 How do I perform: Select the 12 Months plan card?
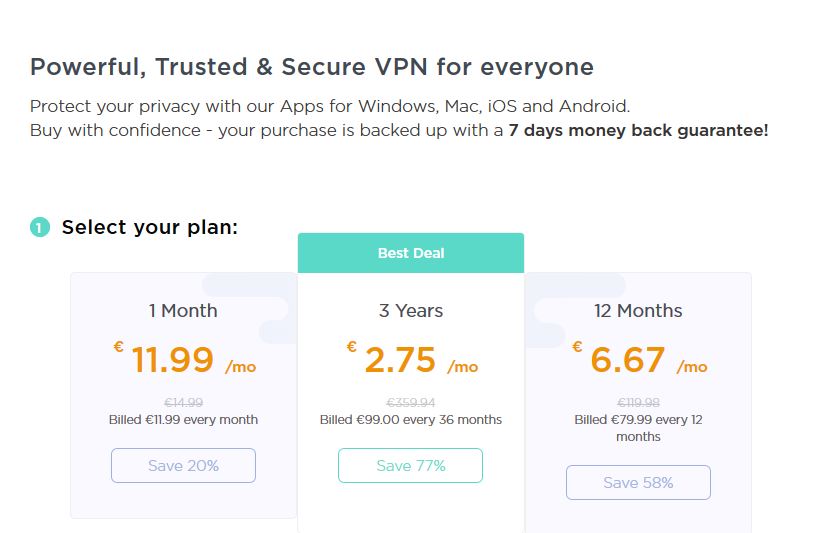click(638, 402)
